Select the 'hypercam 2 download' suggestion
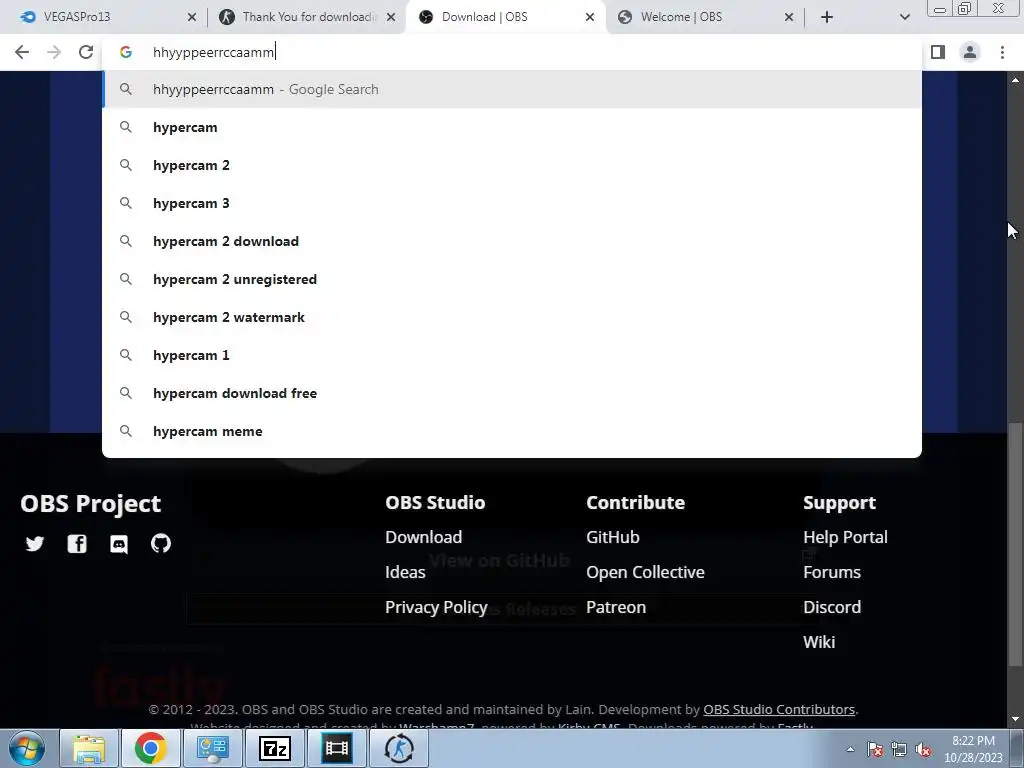This screenshot has height=768, width=1024. click(512, 241)
